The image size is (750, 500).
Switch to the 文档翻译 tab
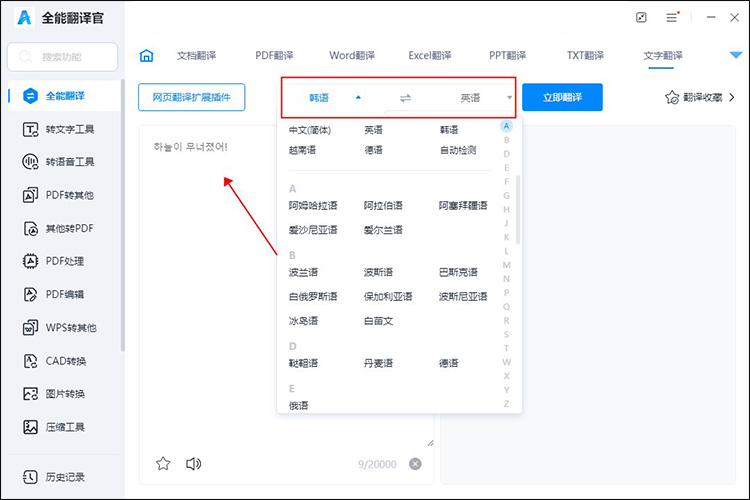(x=196, y=56)
